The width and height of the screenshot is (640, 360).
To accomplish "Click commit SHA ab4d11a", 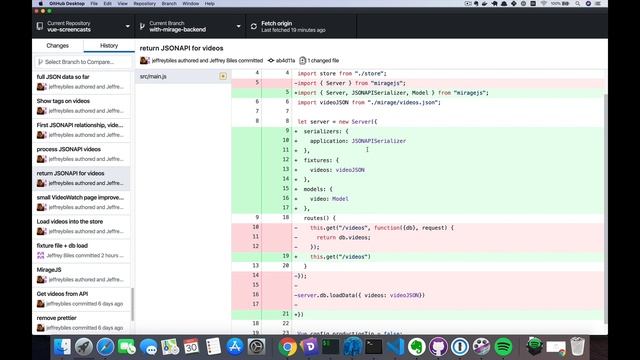I will point(285,60).
